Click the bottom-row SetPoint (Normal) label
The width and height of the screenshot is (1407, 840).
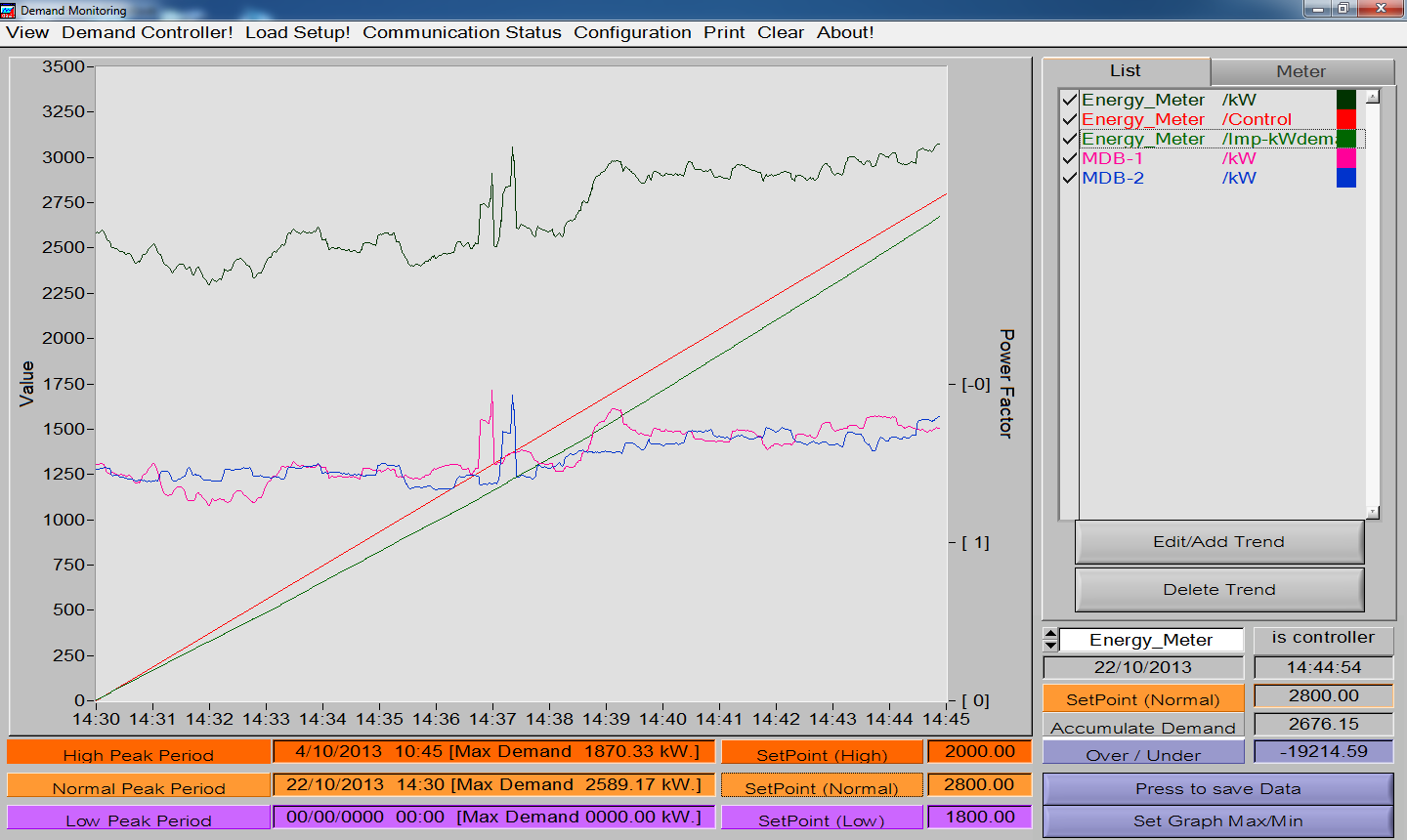822,786
